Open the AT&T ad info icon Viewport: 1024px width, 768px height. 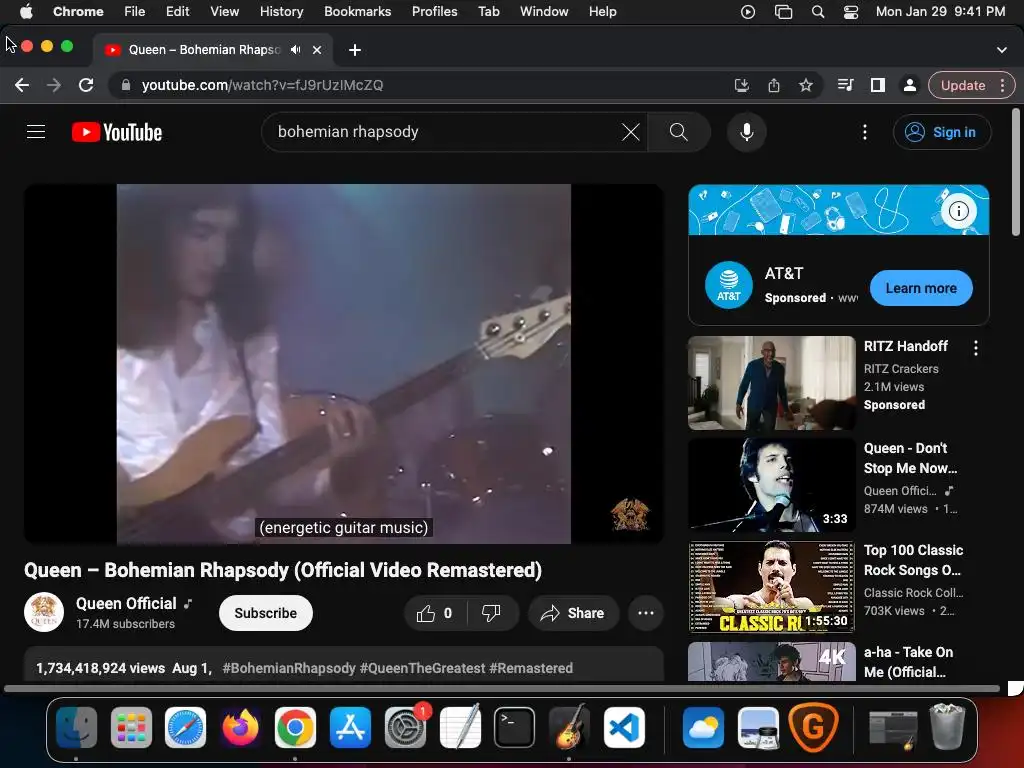958,211
